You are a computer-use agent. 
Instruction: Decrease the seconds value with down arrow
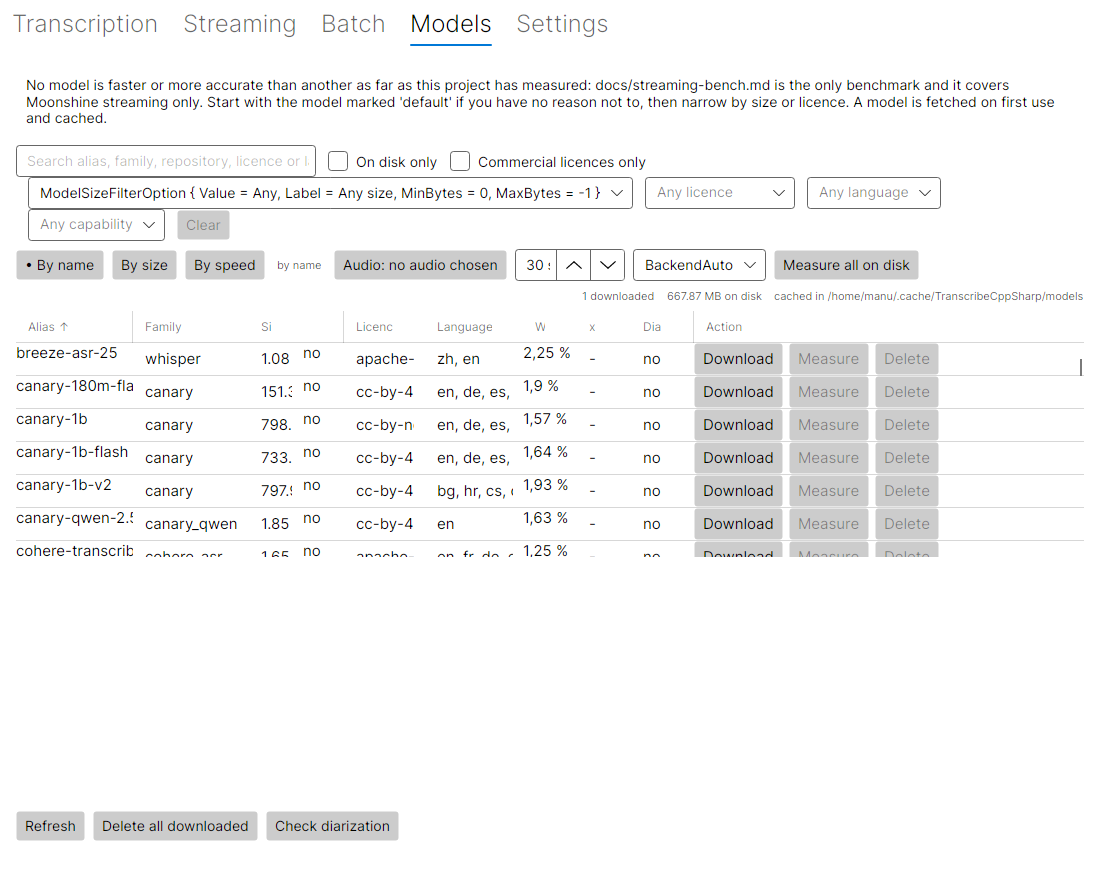[608, 265]
